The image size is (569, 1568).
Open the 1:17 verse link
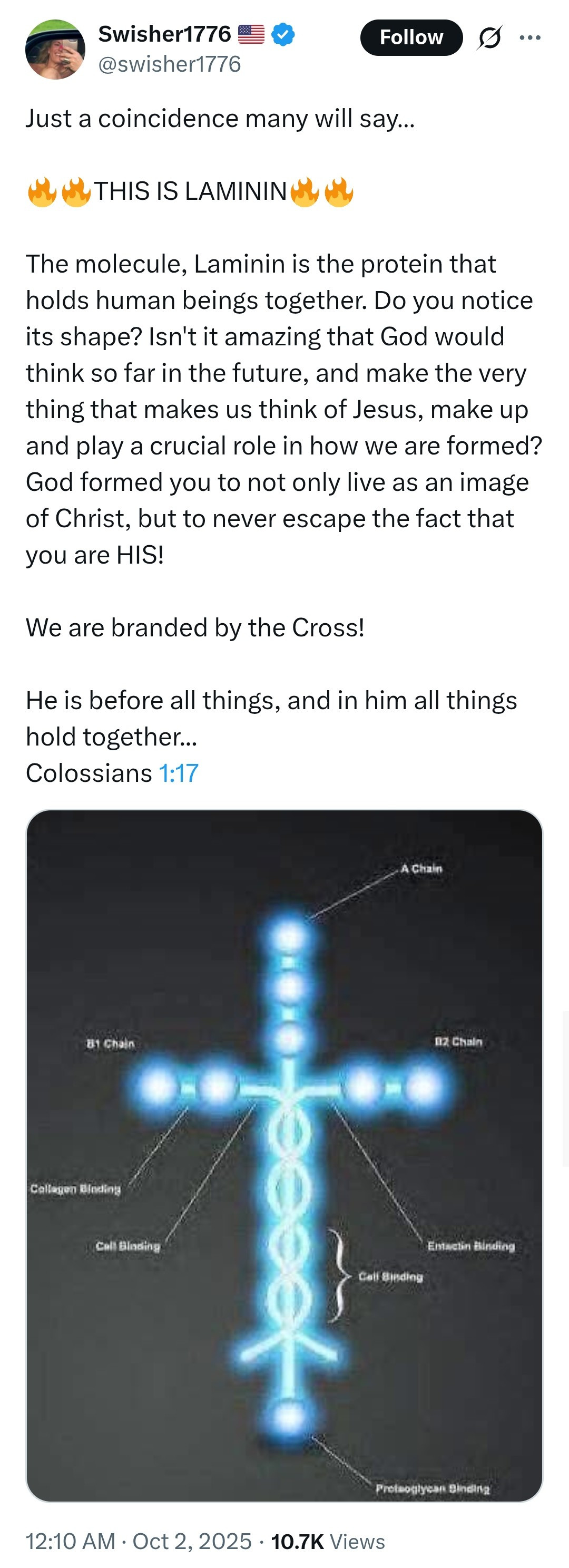[x=178, y=773]
